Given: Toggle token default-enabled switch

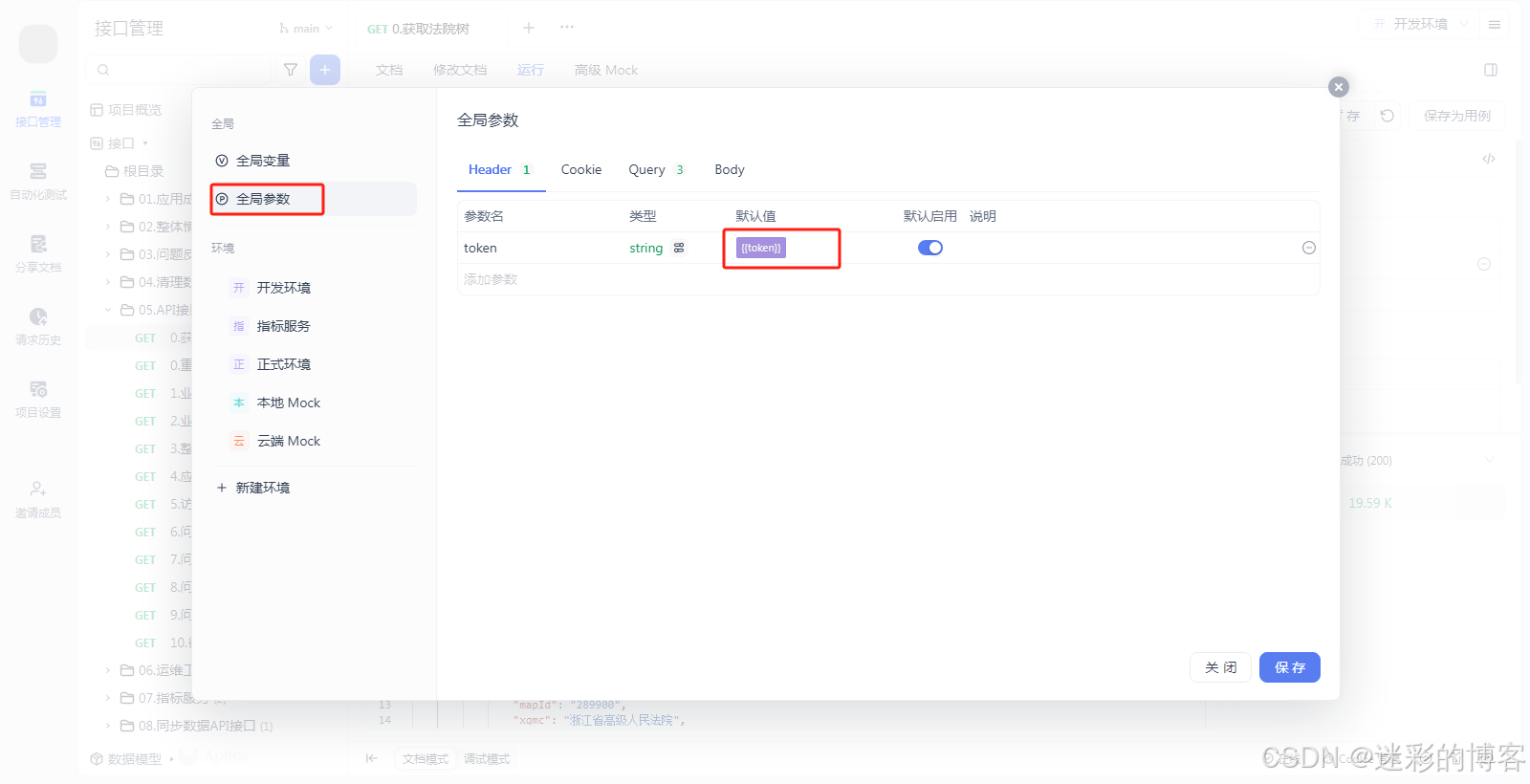Looking at the screenshot, I should [930, 248].
